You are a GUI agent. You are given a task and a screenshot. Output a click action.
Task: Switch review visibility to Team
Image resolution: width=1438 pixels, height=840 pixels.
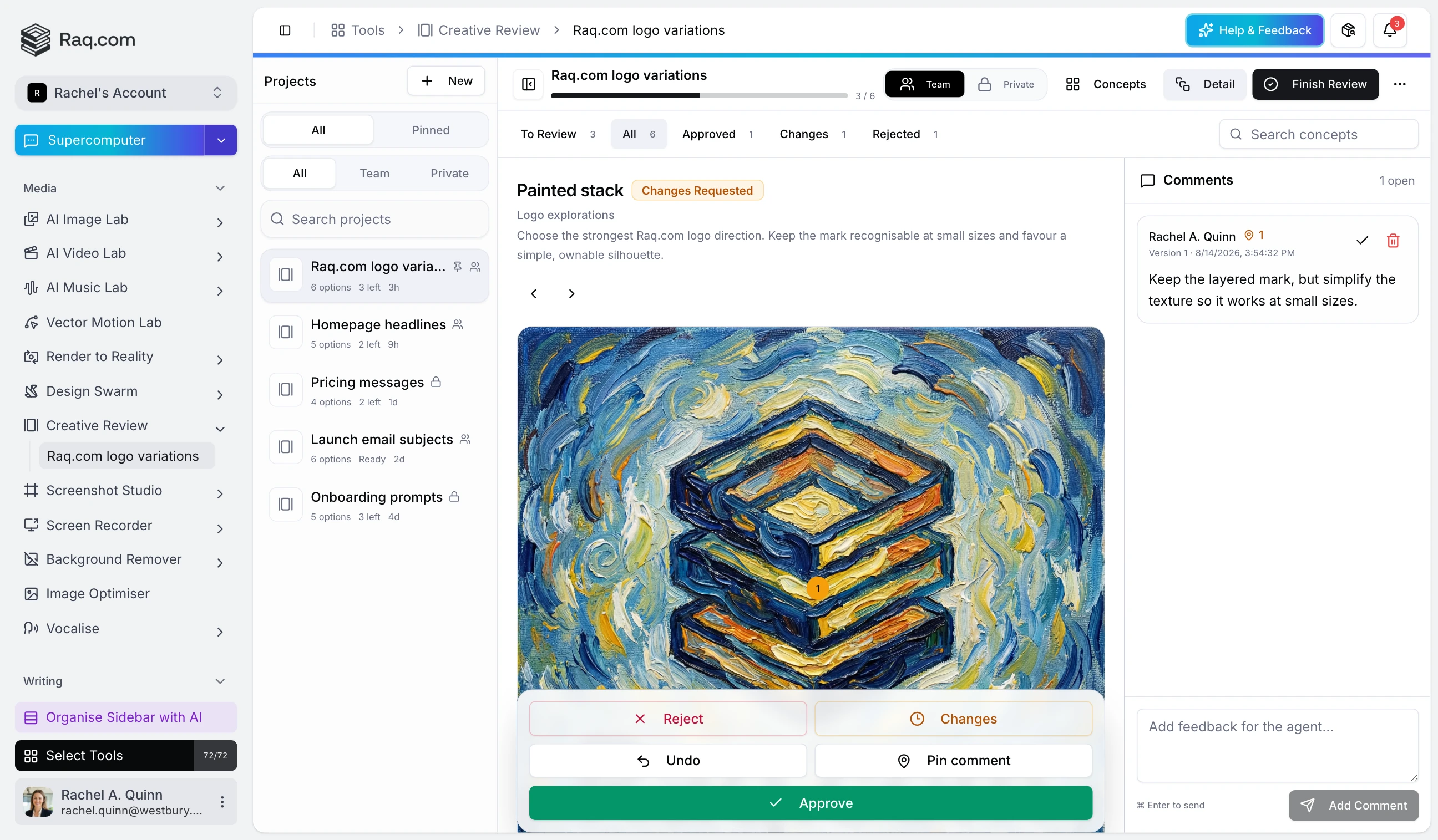pos(924,84)
